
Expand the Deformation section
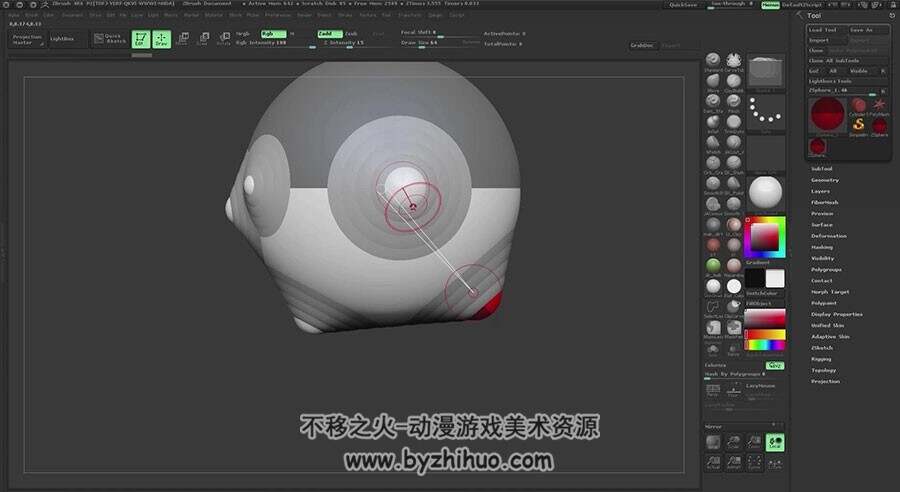pyautogui.click(x=828, y=236)
